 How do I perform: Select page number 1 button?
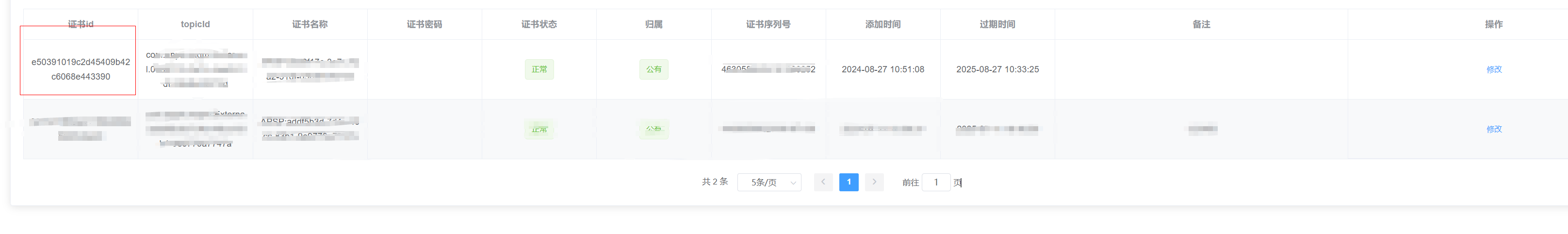(x=849, y=182)
